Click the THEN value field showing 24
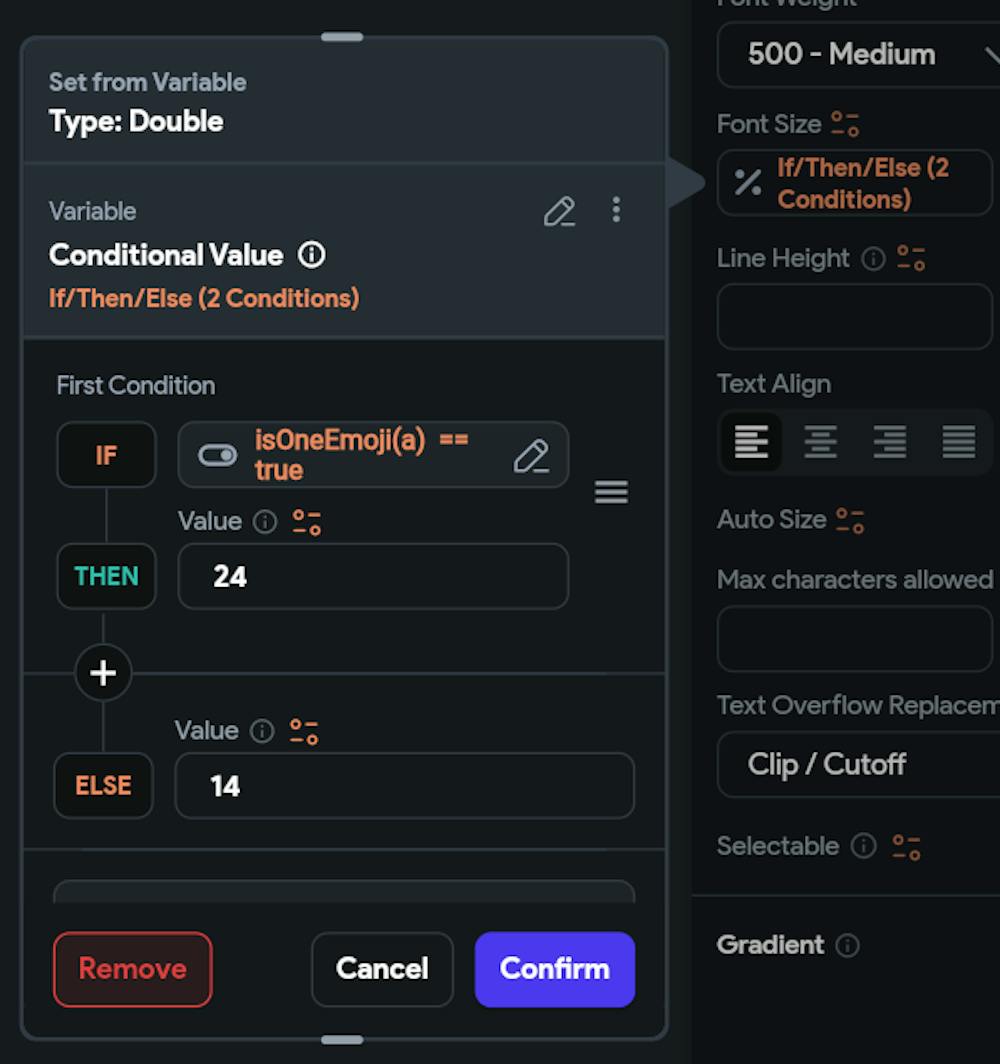1000x1064 pixels. pos(372,576)
